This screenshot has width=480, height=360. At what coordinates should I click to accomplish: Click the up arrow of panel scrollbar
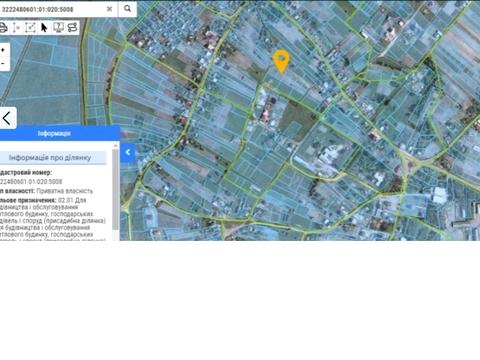[116, 146]
